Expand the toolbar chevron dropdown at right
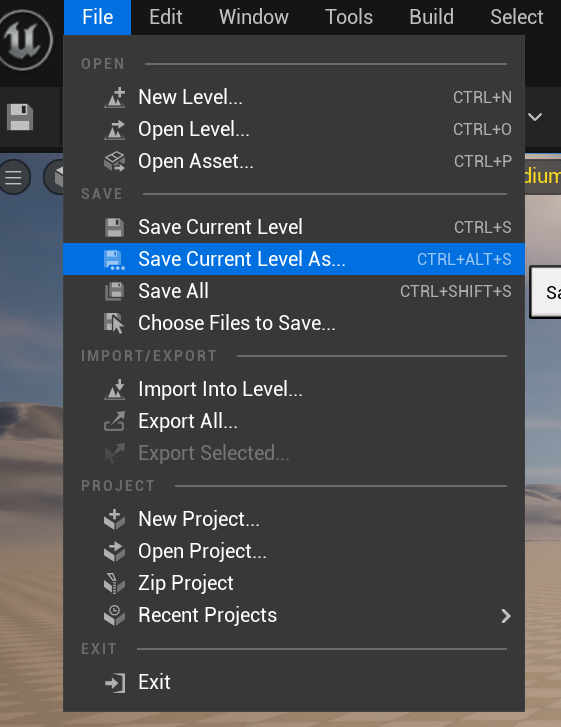 (x=535, y=117)
